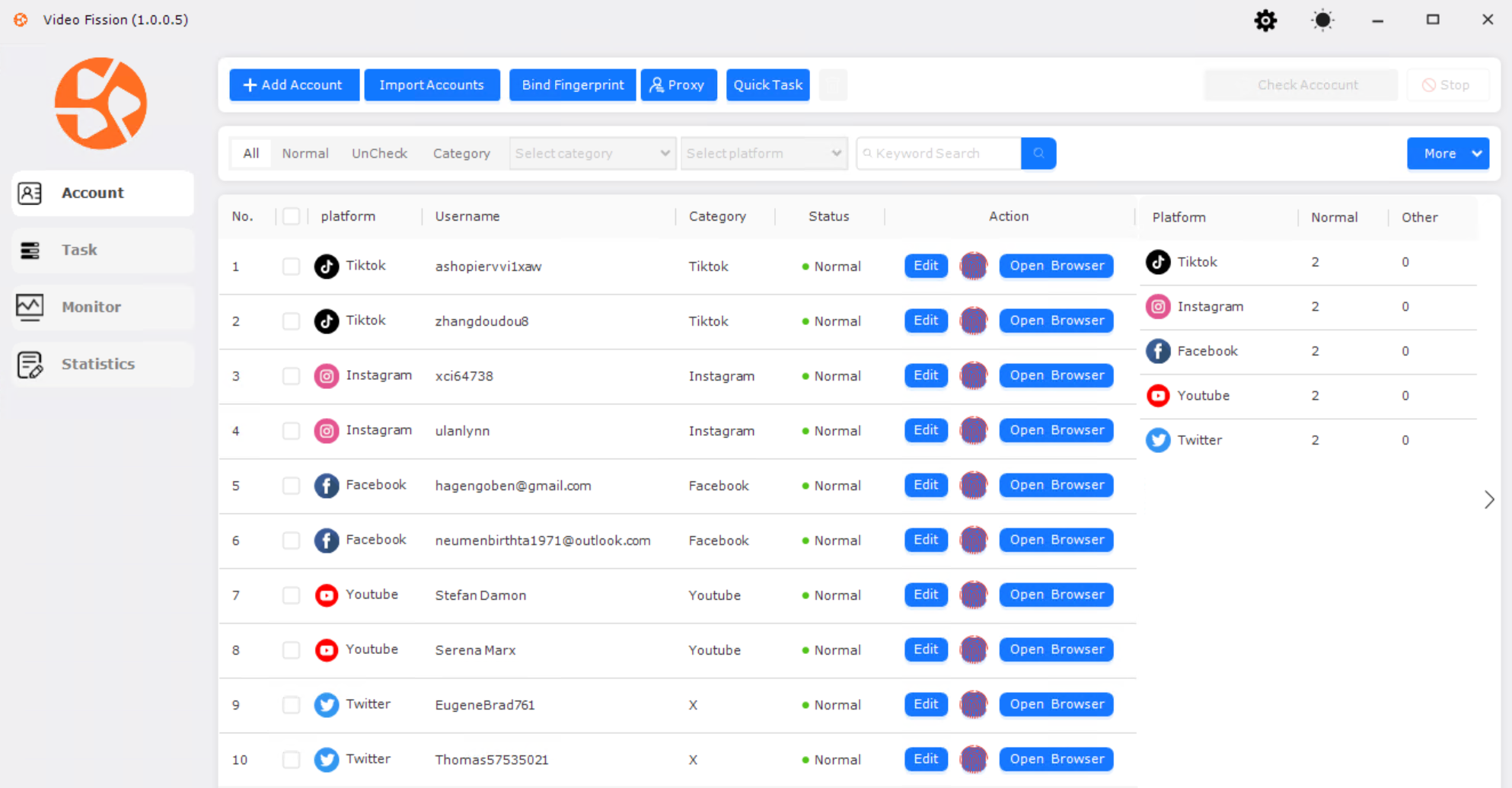Click Add Account button
The width and height of the screenshot is (1512, 788).
click(x=294, y=85)
